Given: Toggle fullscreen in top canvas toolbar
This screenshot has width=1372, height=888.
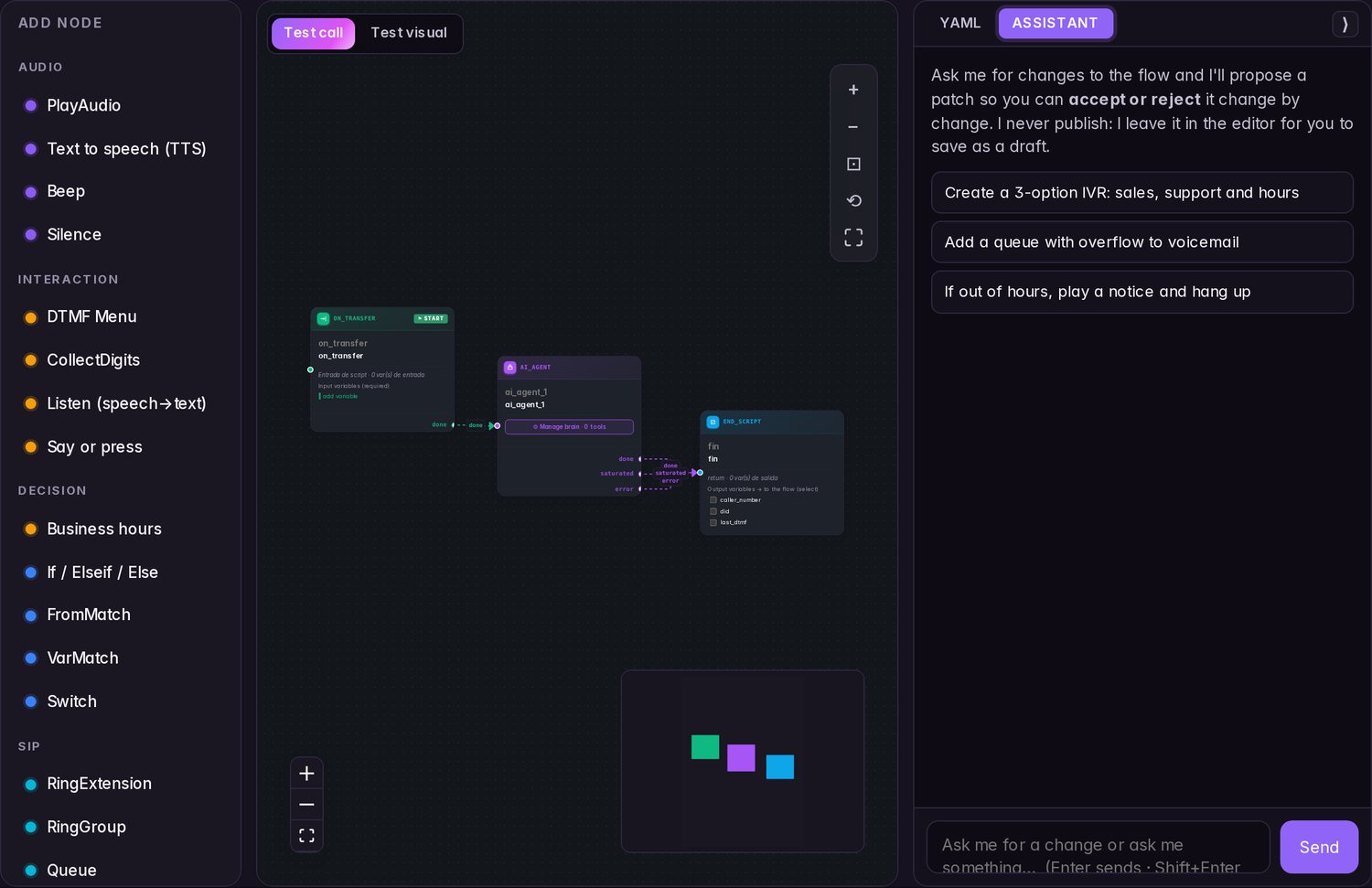Looking at the screenshot, I should tap(853, 238).
